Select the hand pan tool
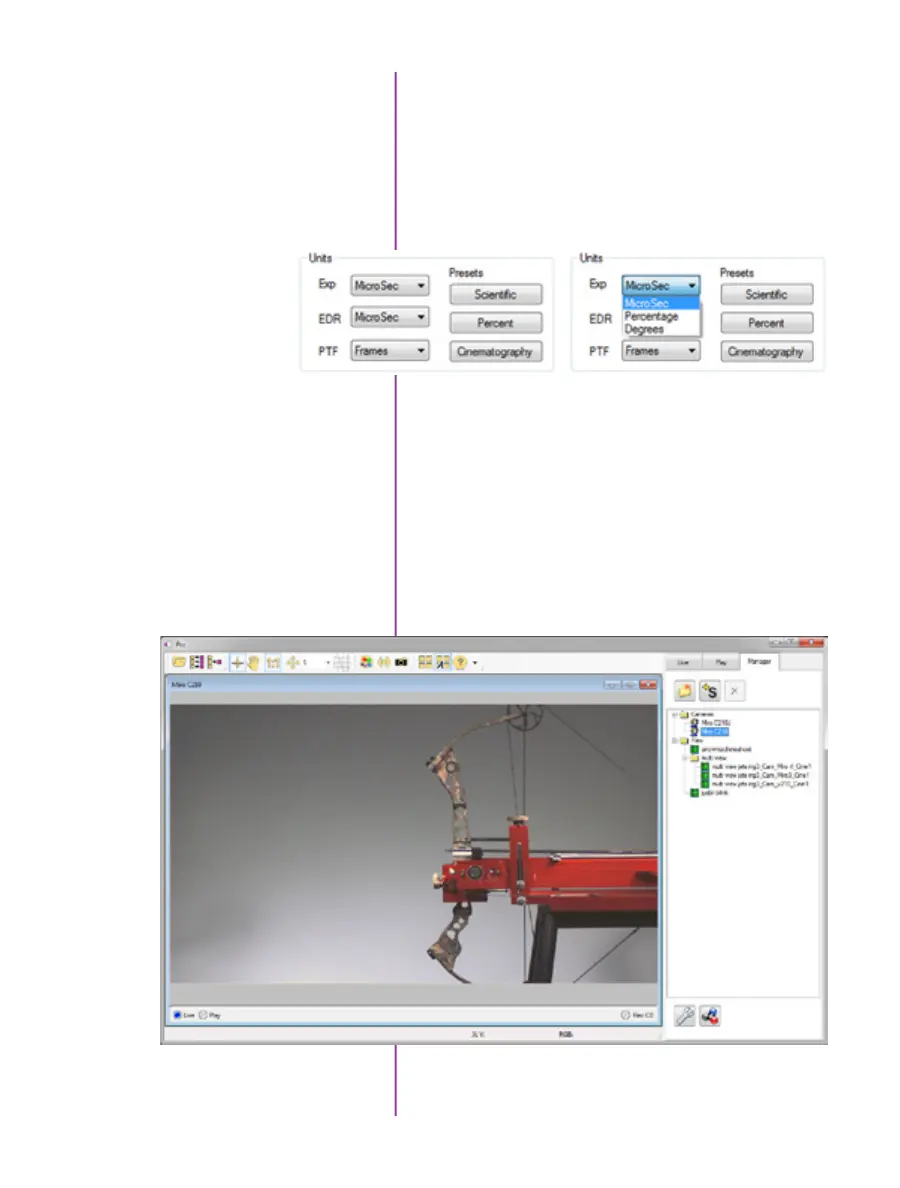 point(253,662)
